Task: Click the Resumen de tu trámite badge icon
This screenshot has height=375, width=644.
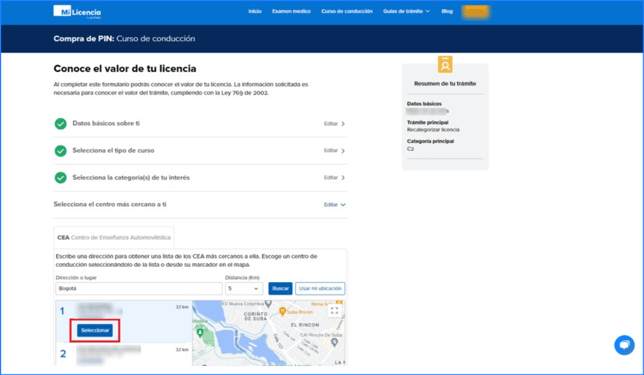Action: point(445,64)
